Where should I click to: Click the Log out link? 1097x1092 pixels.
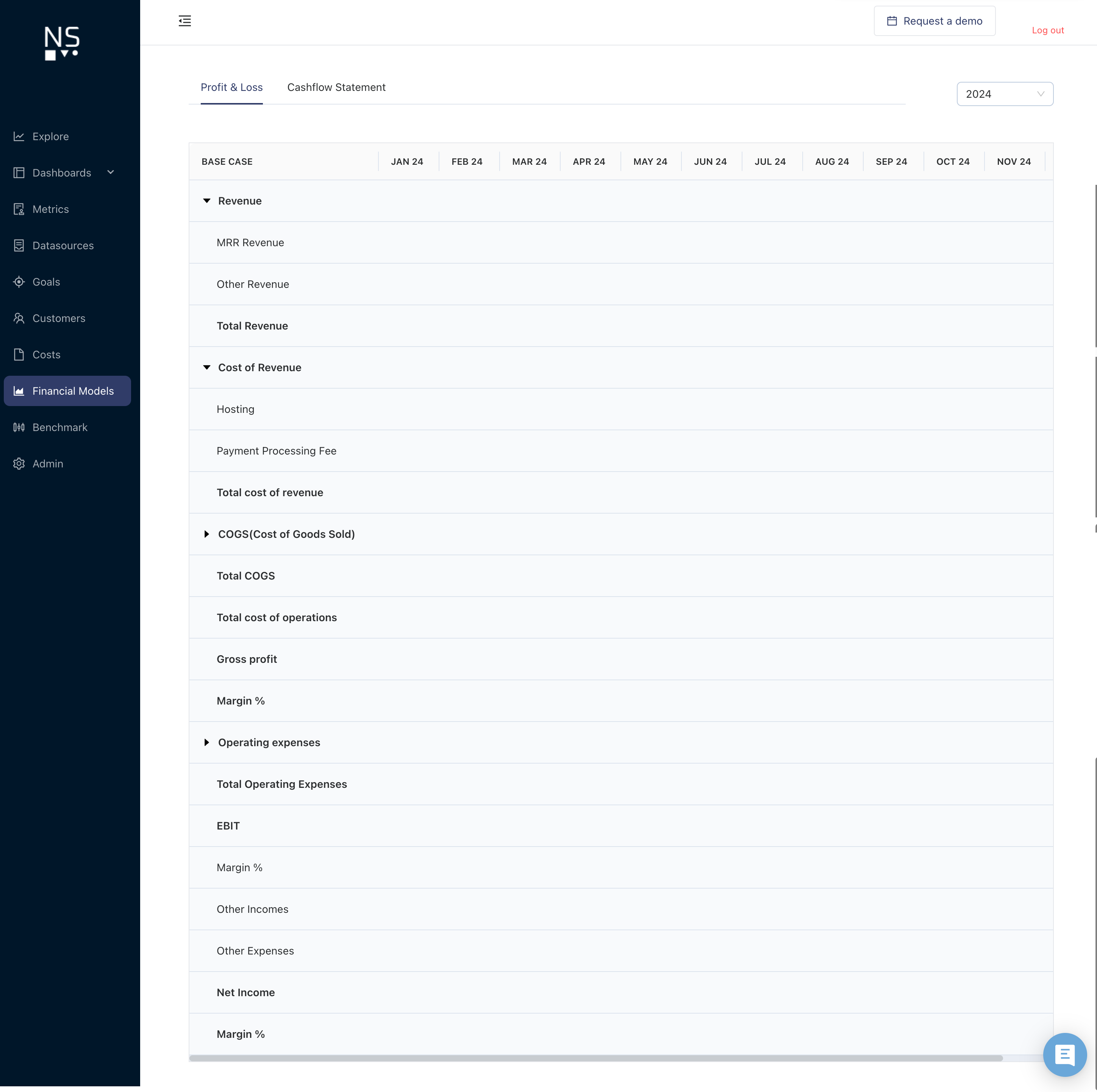point(1048,30)
